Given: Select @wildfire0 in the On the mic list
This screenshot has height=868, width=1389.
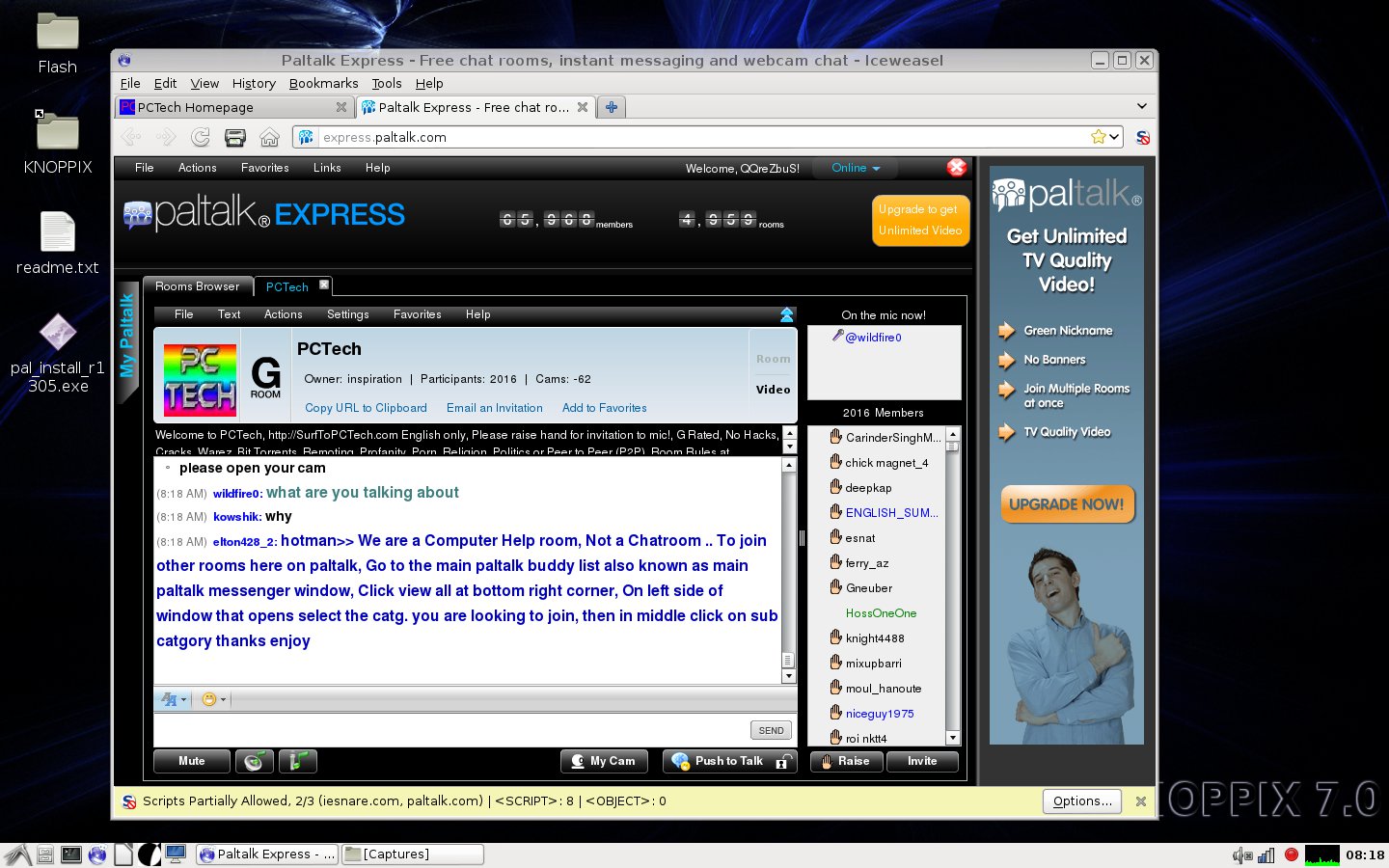Looking at the screenshot, I should click(x=873, y=338).
